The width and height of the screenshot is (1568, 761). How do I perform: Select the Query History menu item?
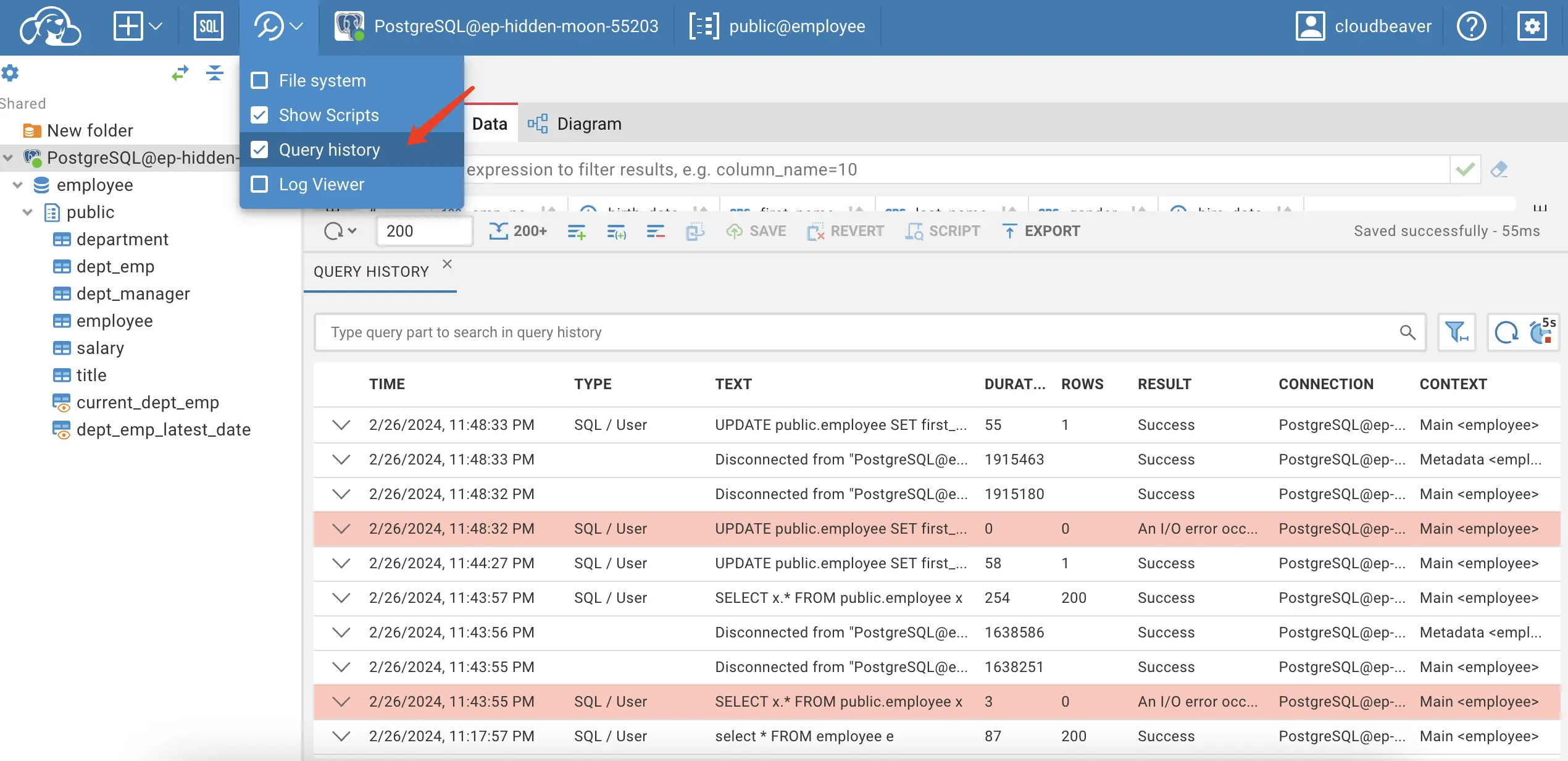coord(330,148)
